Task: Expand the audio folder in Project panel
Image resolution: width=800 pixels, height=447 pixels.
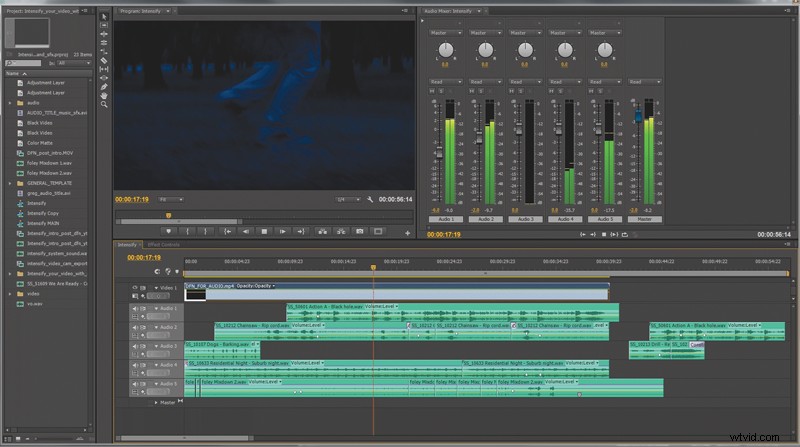Action: click(10, 103)
